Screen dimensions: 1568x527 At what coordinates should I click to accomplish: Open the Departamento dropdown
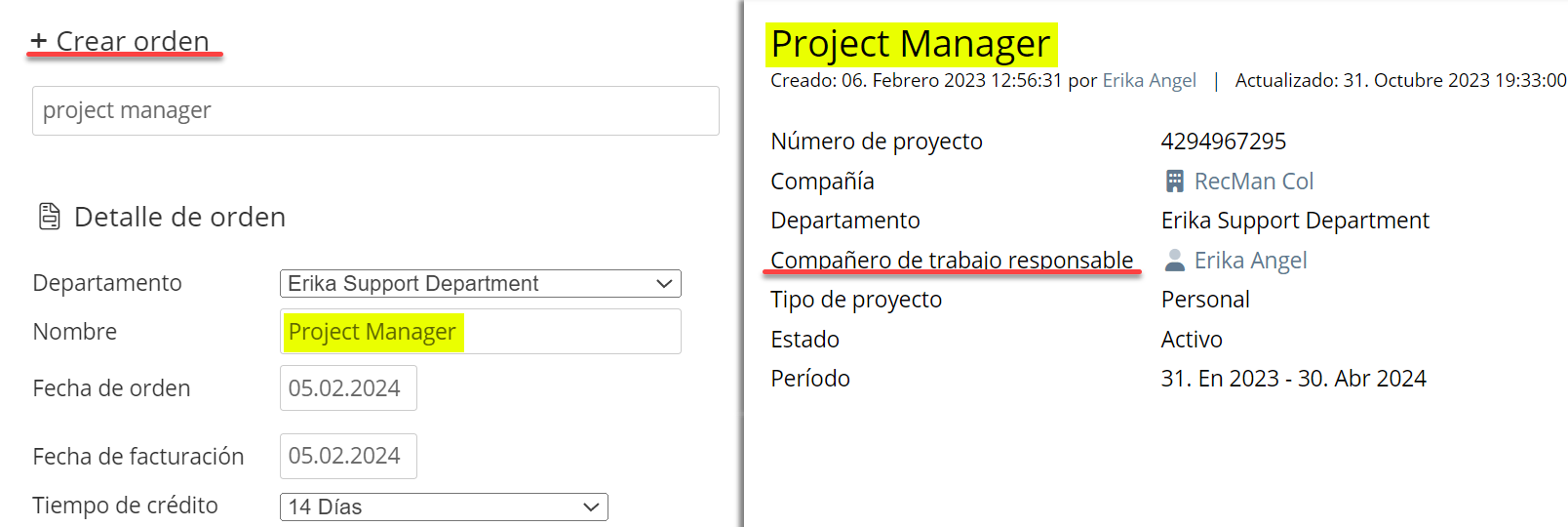480,284
